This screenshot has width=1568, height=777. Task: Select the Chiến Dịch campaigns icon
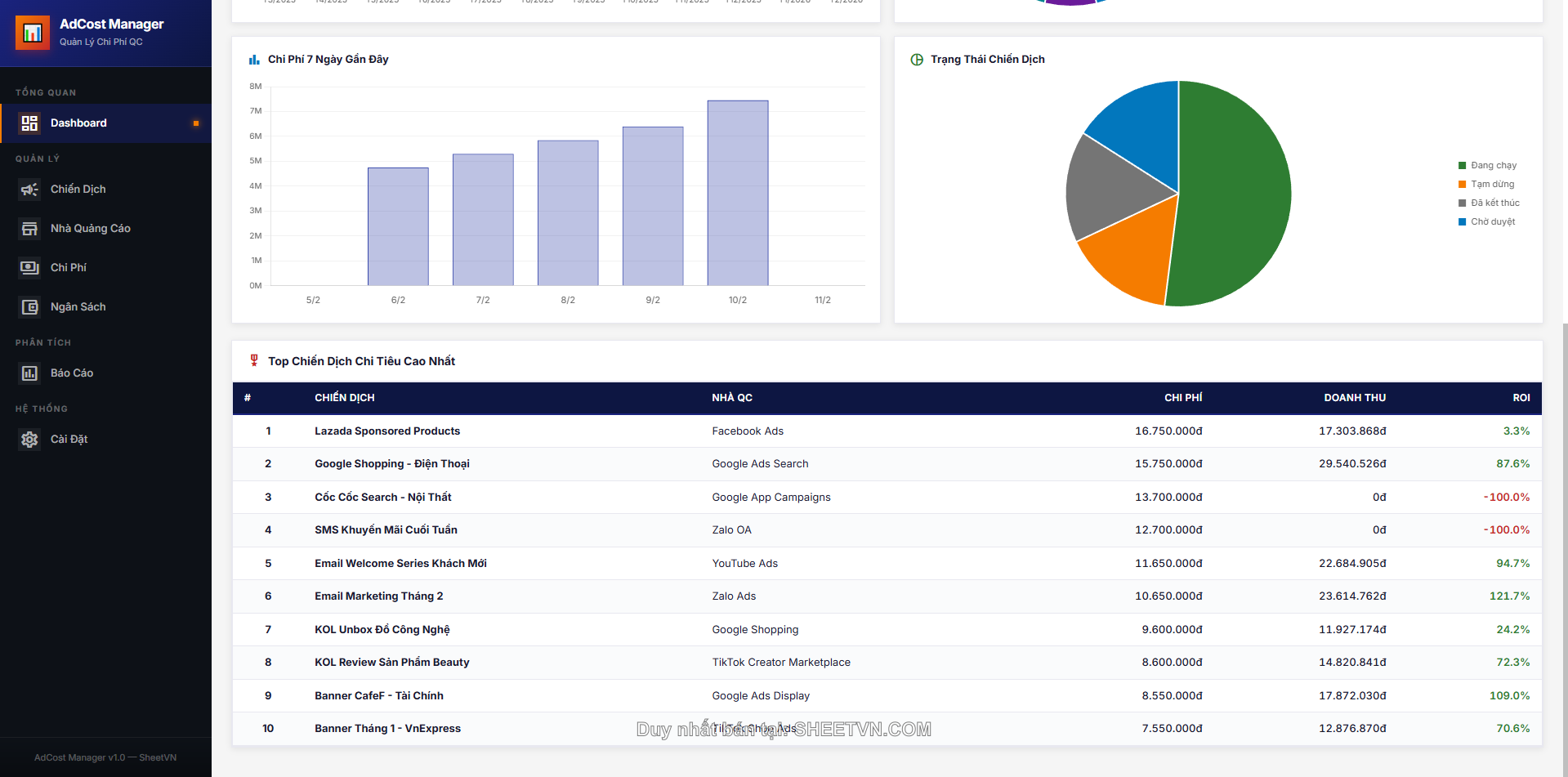pos(29,189)
